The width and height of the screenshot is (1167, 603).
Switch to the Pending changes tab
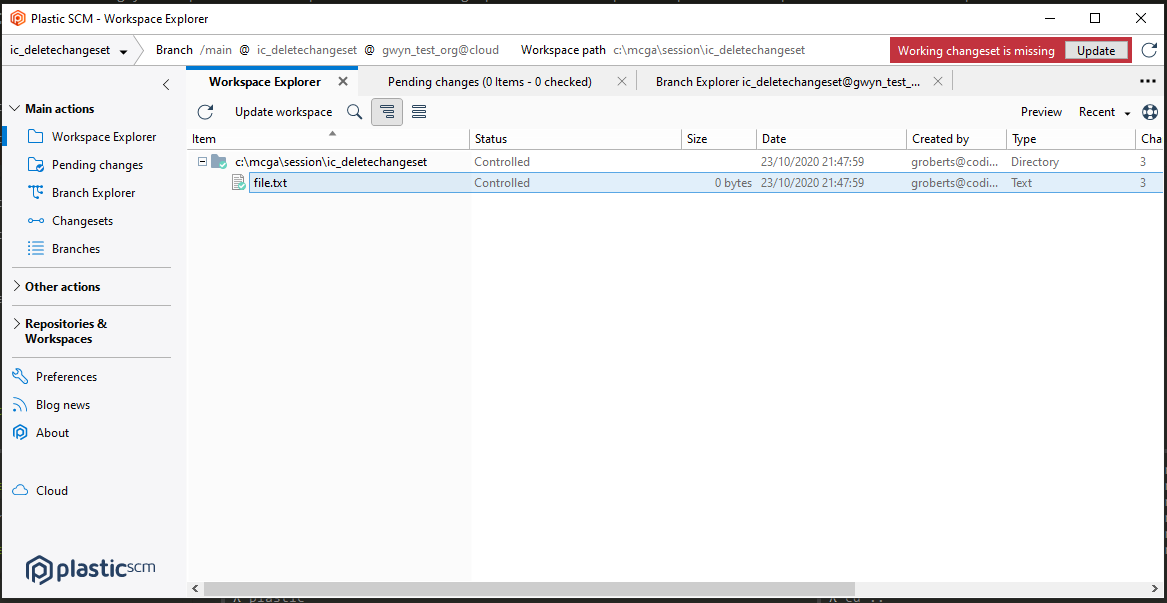(x=490, y=81)
